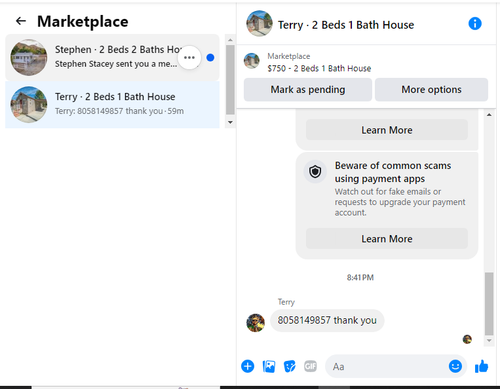This screenshot has height=389, width=500.
Task: Open Terry's profile picture beside message
Action: click(256, 323)
